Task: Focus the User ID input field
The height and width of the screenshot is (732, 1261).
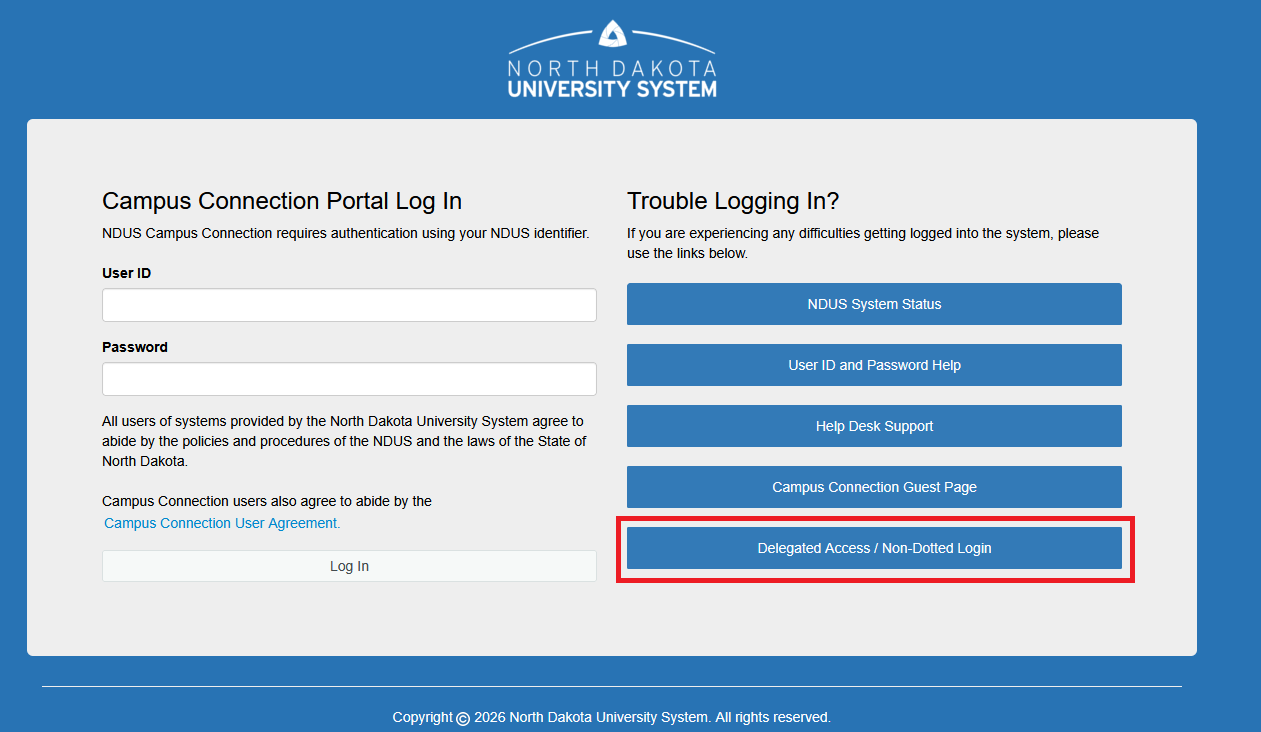Action: click(349, 305)
